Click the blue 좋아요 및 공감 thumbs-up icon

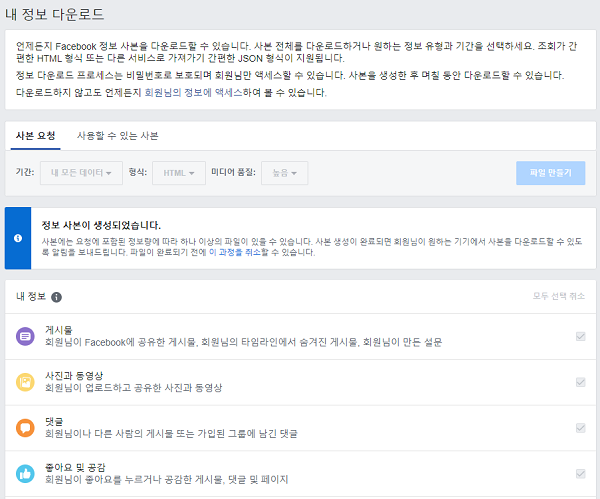pyautogui.click(x=25, y=473)
